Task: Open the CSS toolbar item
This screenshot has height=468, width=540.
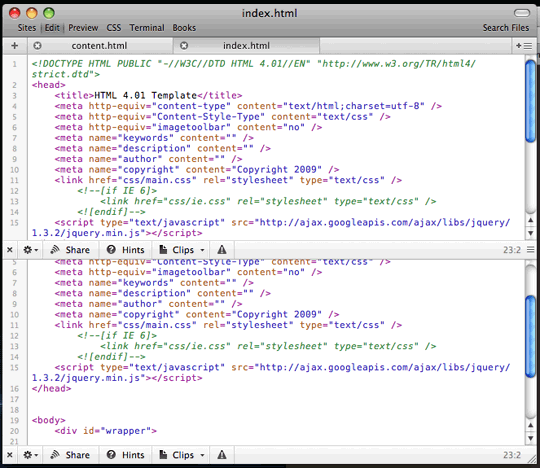Action: point(114,28)
